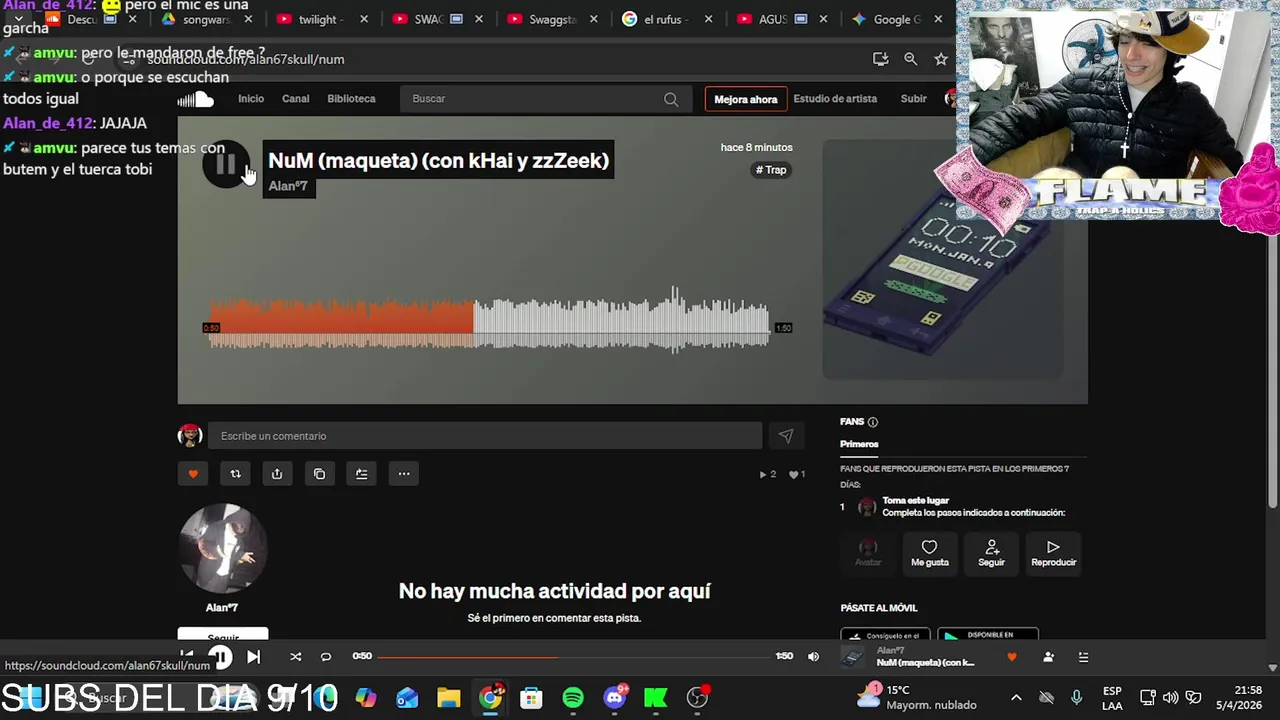Add track to Up Next queue icon
1280x720 pixels.
362,474
